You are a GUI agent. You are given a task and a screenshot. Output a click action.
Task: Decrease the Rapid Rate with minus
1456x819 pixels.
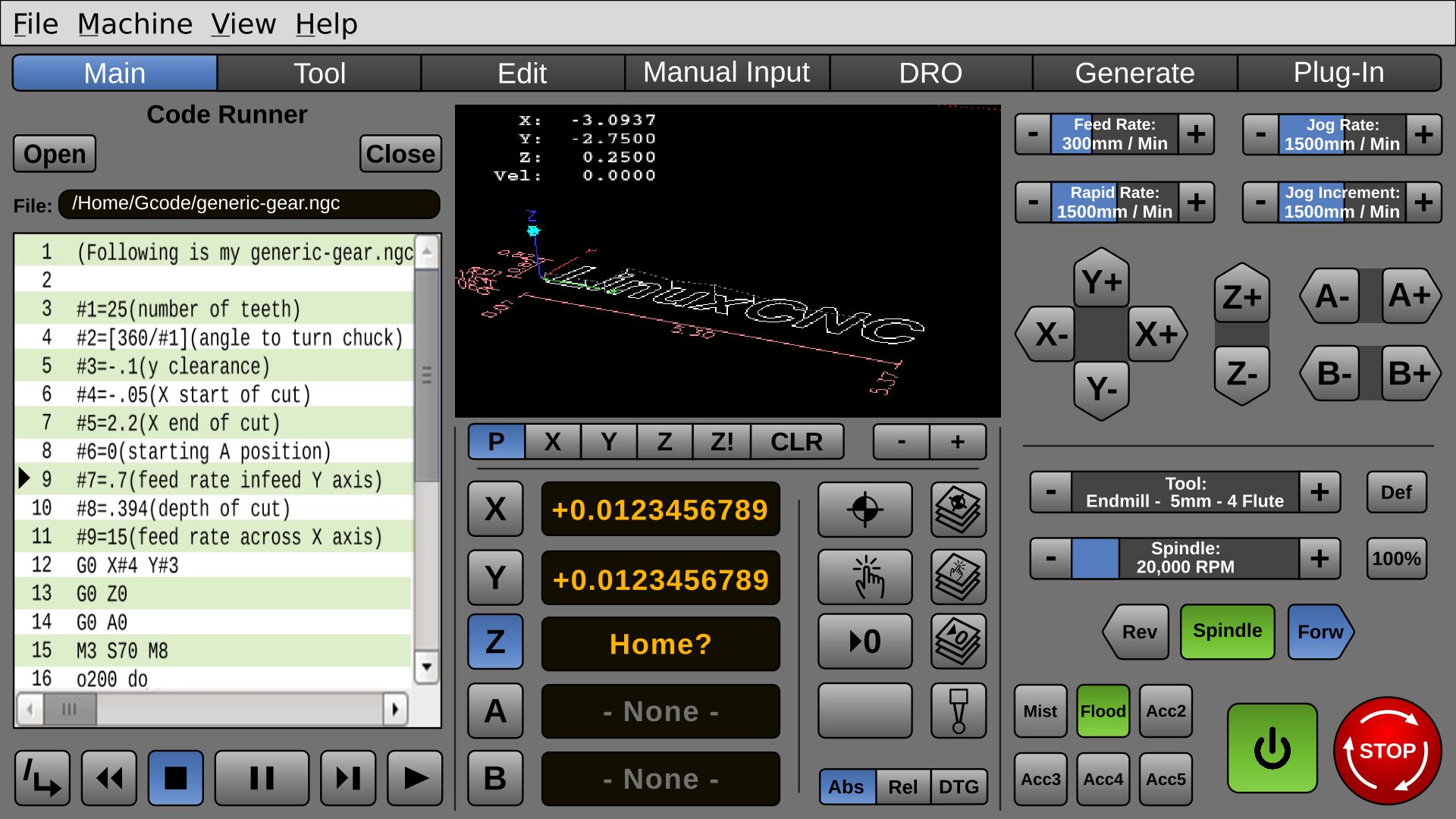[x=1033, y=202]
